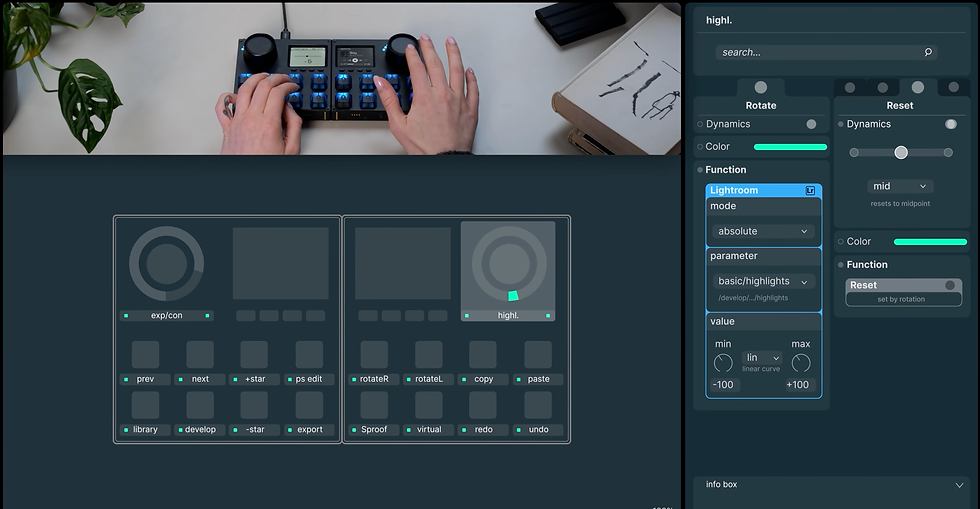This screenshot has height=509, width=980.
Task: Toggle Dynamics in the Rotate panel
Action: coord(811,124)
